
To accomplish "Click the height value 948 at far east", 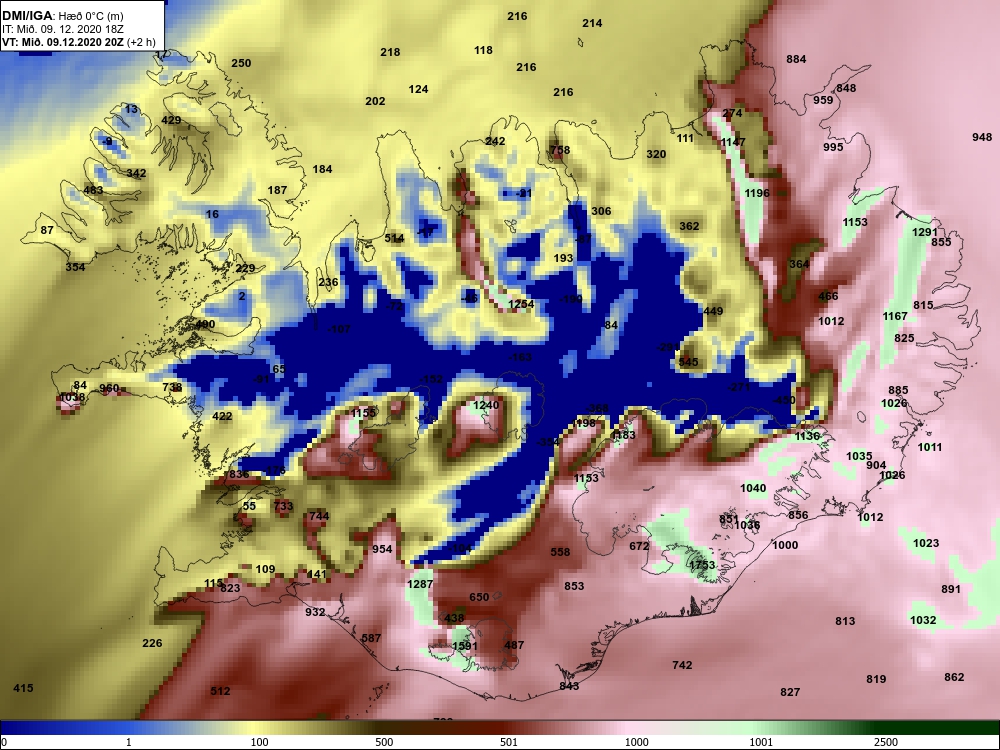I will (982, 137).
